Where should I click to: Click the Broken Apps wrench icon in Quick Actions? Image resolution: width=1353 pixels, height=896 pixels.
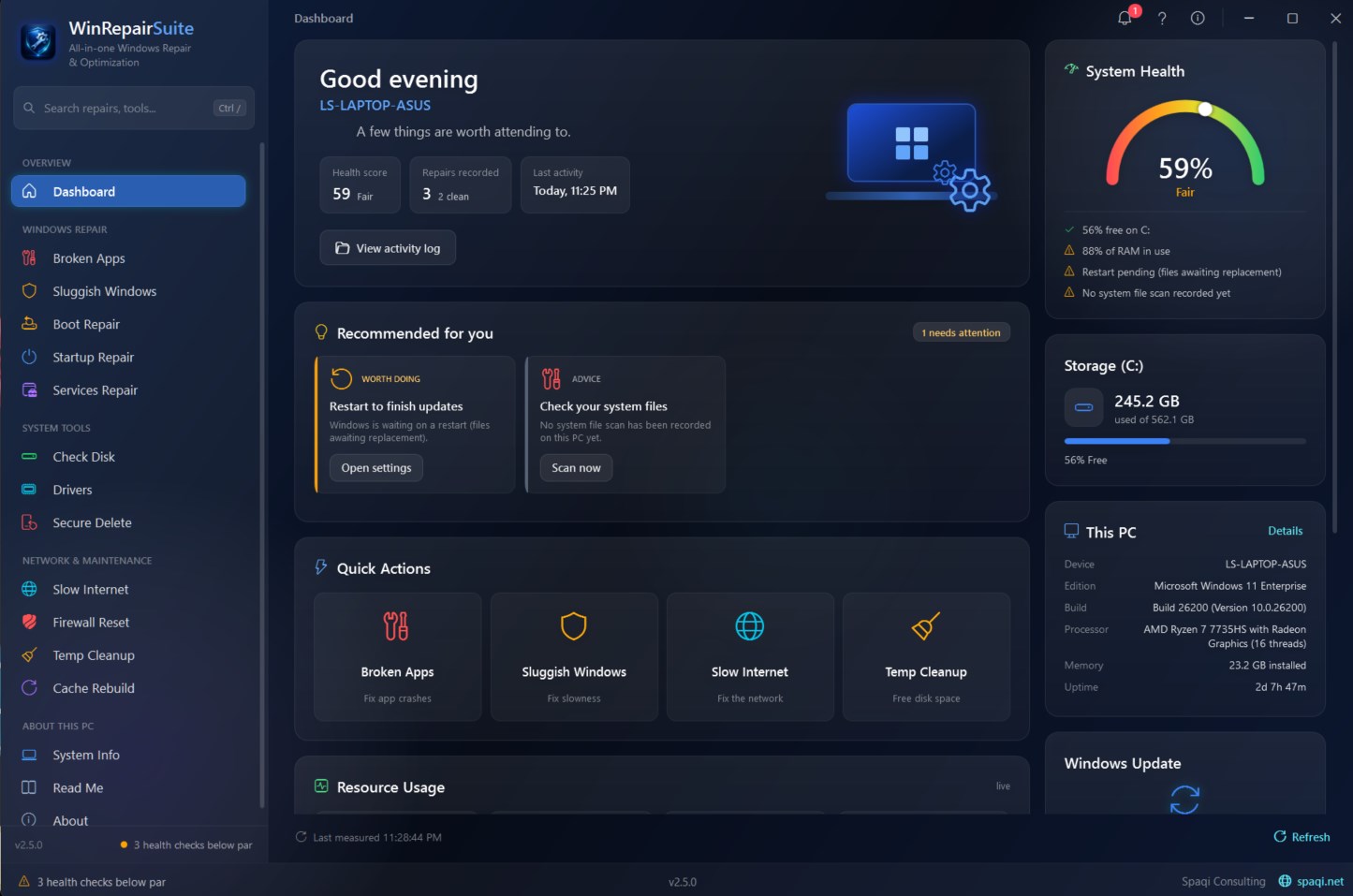tap(397, 625)
